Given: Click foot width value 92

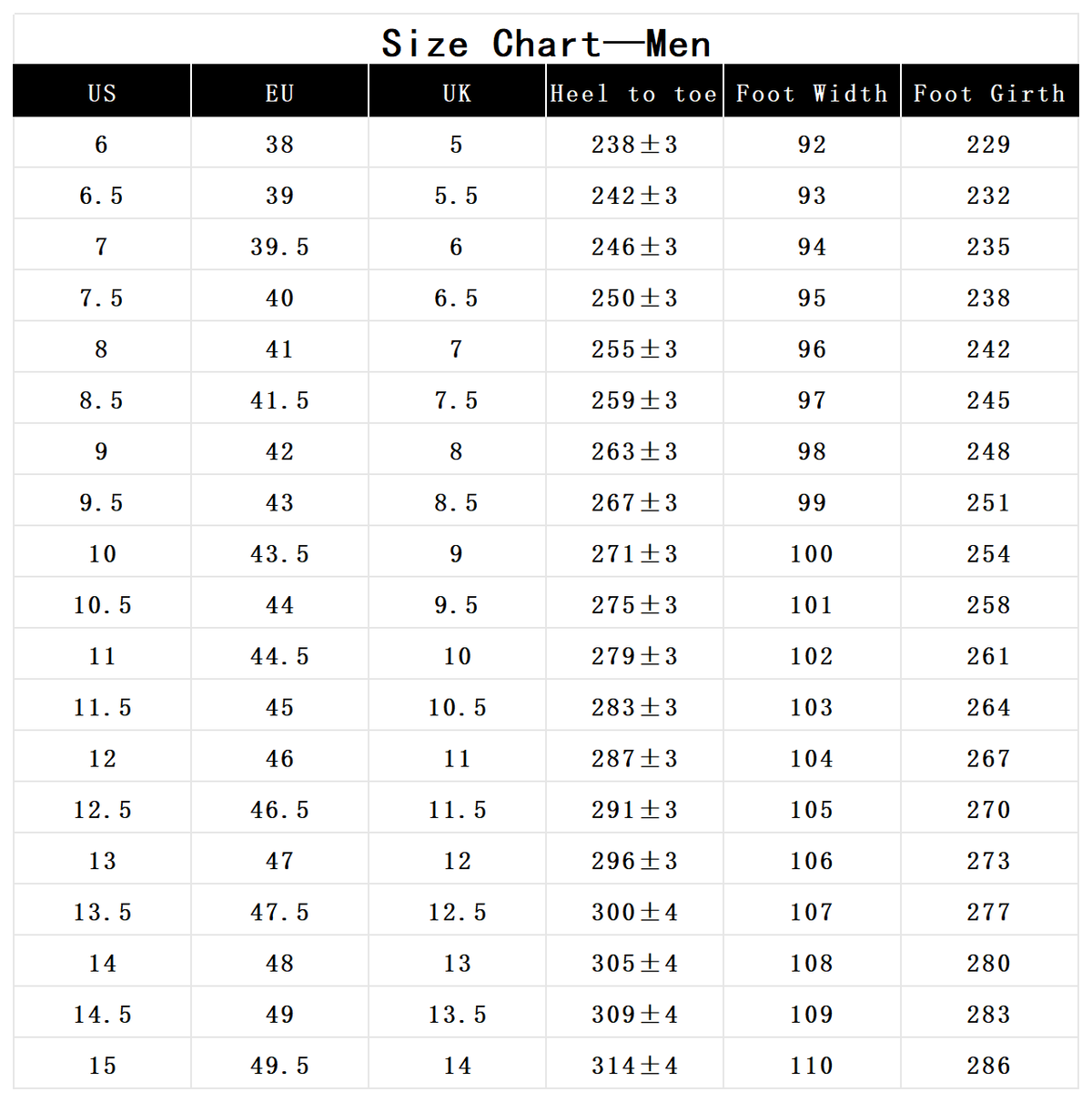Looking at the screenshot, I should (x=812, y=143).
